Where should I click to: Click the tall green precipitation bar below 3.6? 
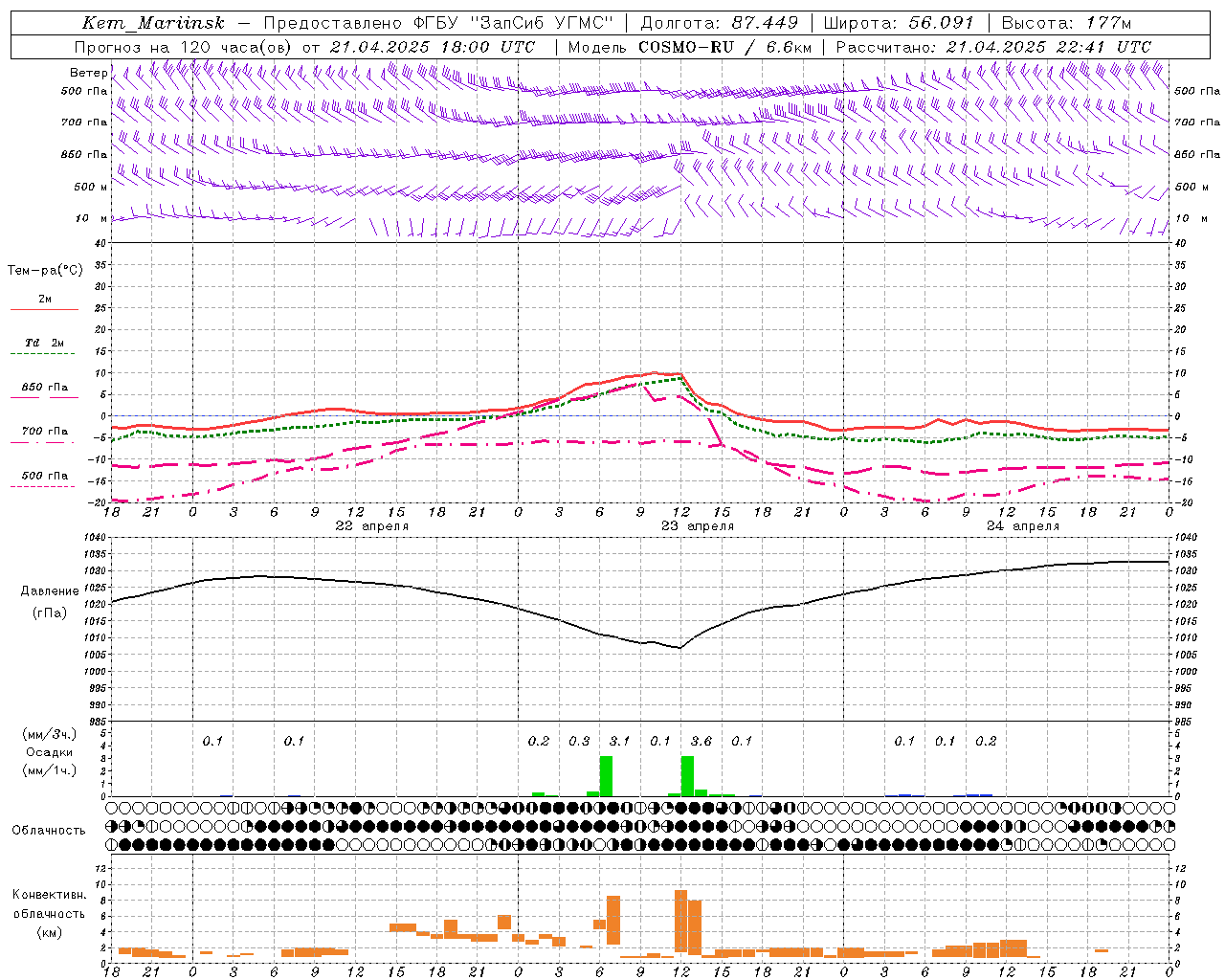pyautogui.click(x=687, y=776)
